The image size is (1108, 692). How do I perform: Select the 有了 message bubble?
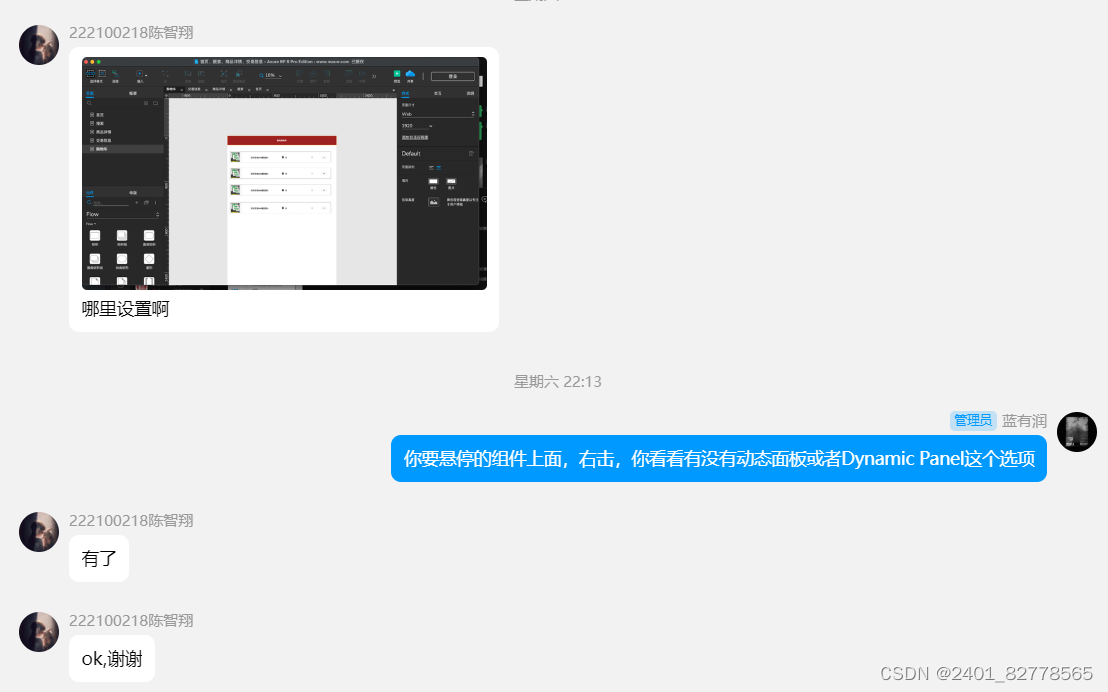coord(99,558)
